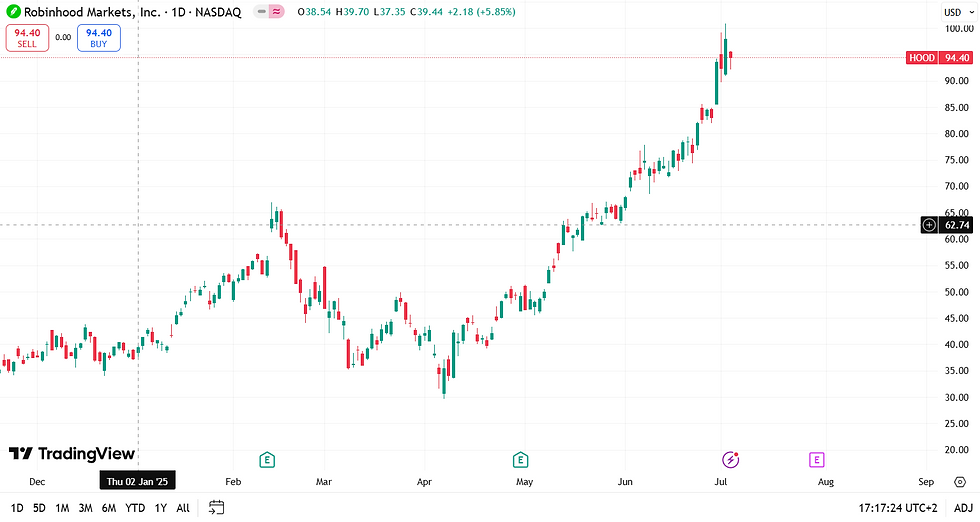The height and width of the screenshot is (522, 980).
Task: Click the 17:17:24 UTC+2 timezone
Action: click(x=899, y=508)
